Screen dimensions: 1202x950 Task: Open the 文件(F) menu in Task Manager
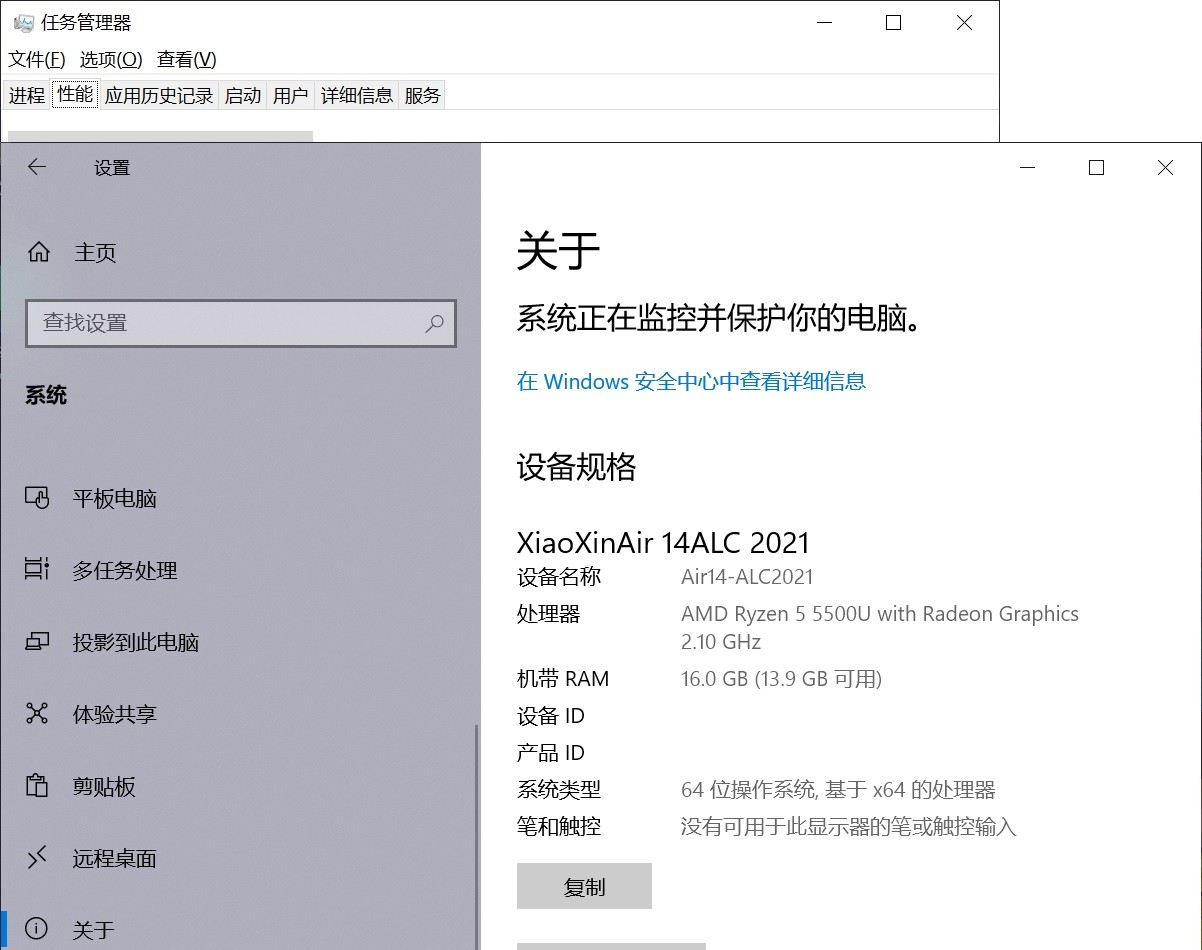tap(37, 59)
